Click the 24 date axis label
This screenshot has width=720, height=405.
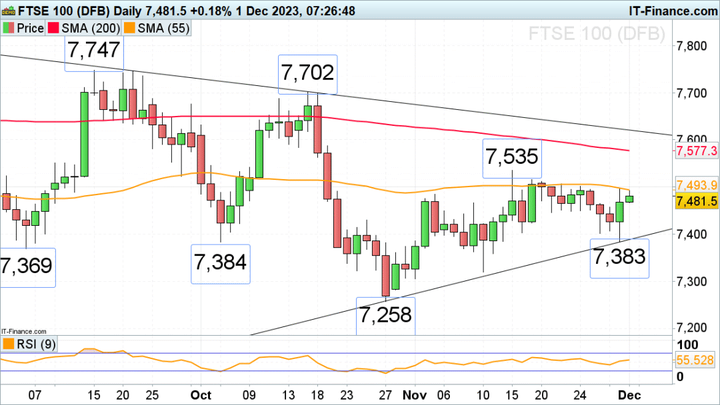point(580,395)
